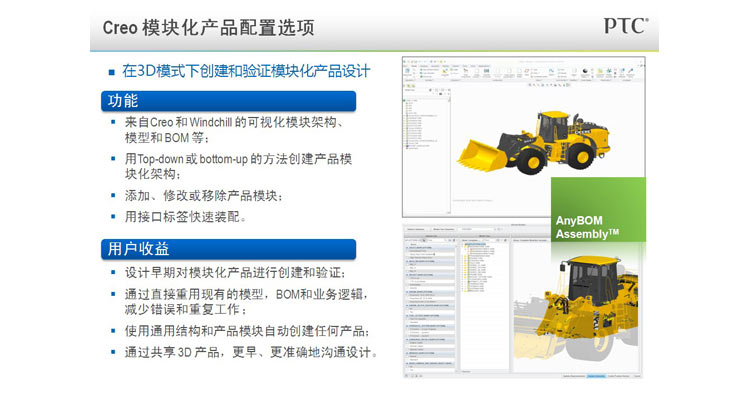Screen dimensions: 749x400
Task: Select bullet 使用通用结构和产品模块自动创建任何产品
Action: coord(247,331)
